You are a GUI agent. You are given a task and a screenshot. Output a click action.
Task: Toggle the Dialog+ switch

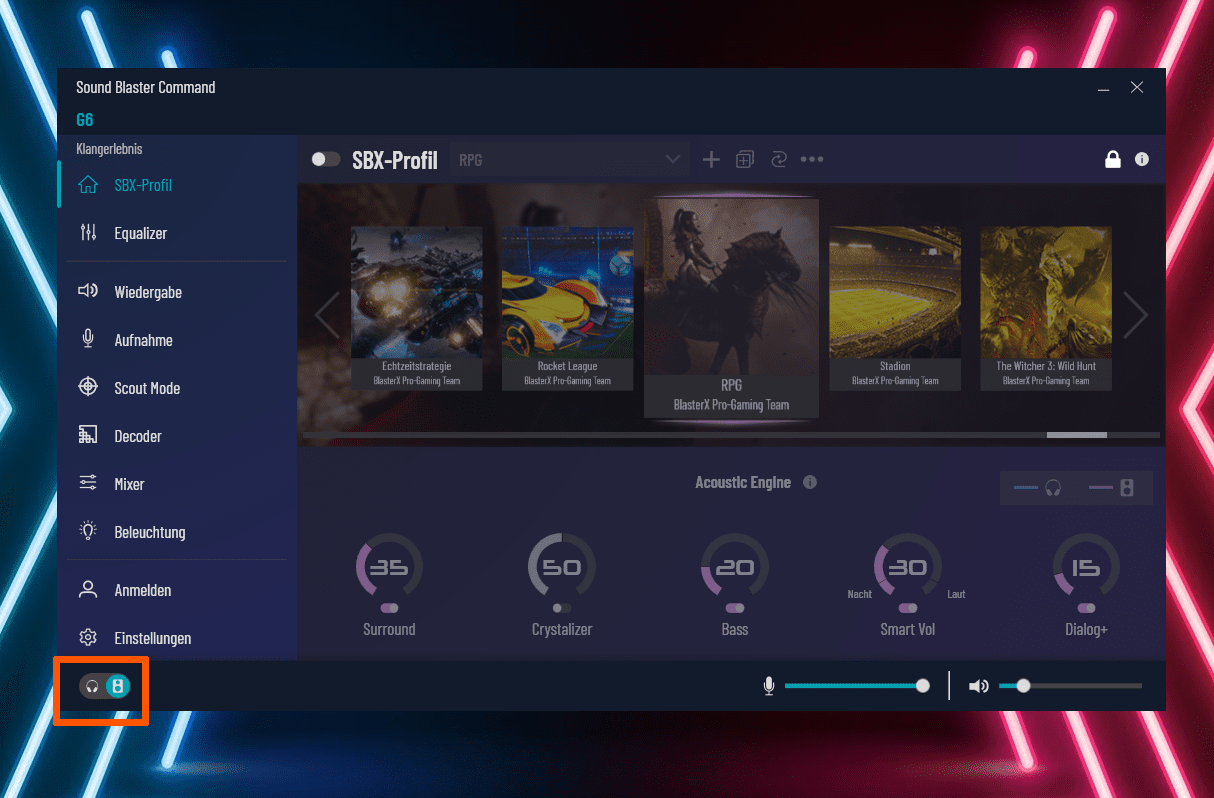[1087, 607]
